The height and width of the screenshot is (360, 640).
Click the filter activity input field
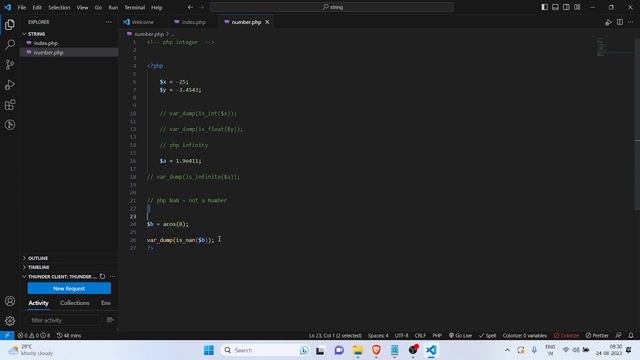point(63,320)
